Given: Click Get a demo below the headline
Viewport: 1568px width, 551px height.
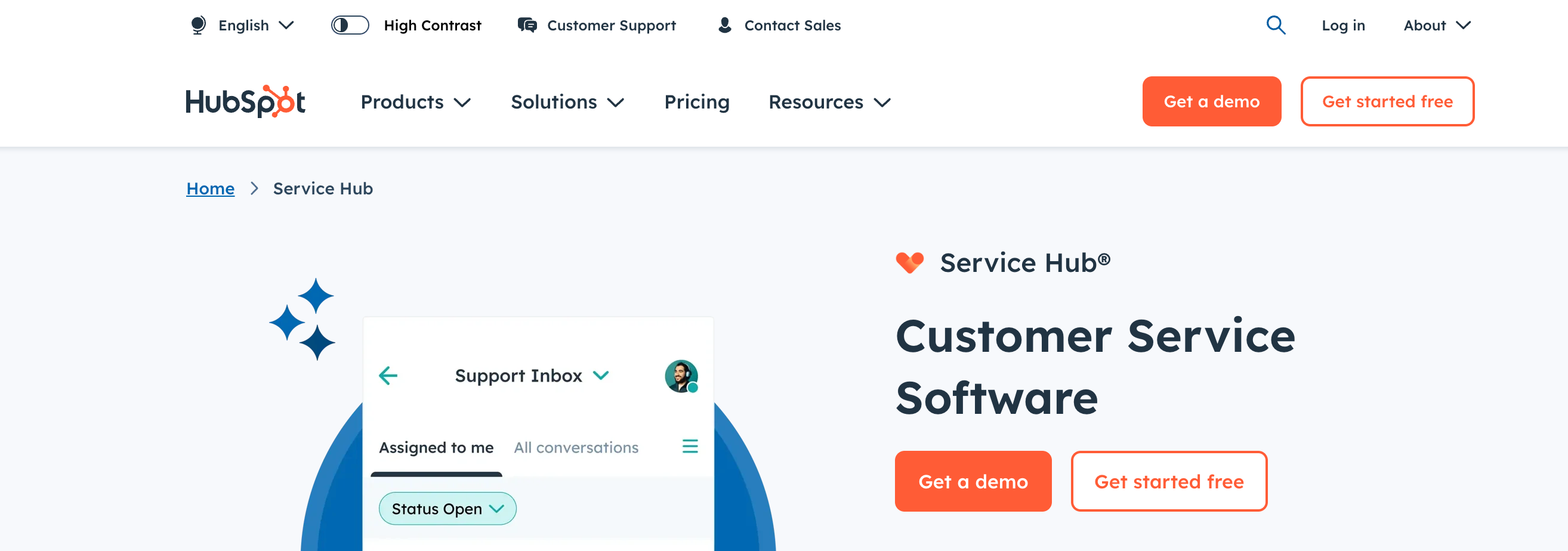Looking at the screenshot, I should click(x=973, y=481).
